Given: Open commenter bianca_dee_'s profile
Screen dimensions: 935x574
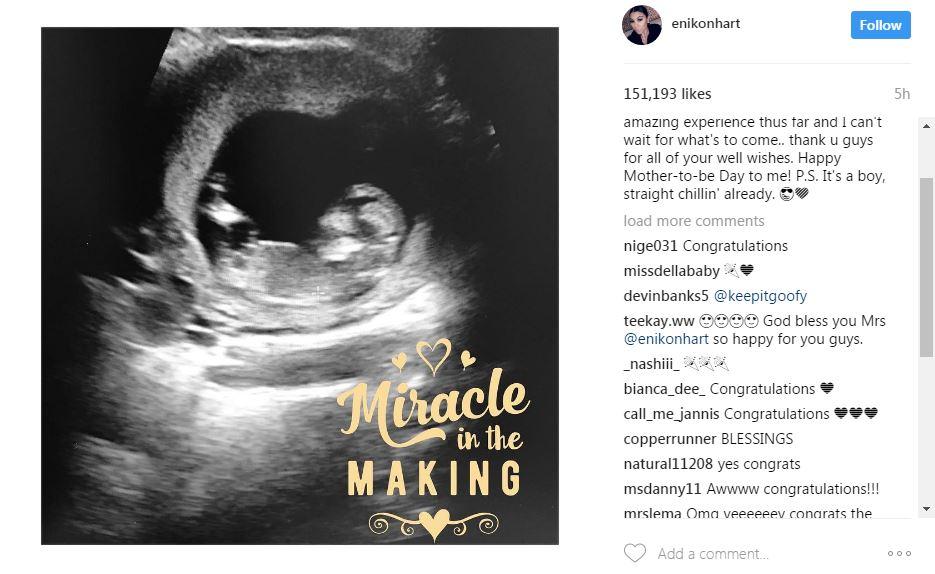Looking at the screenshot, I should (x=664, y=389).
